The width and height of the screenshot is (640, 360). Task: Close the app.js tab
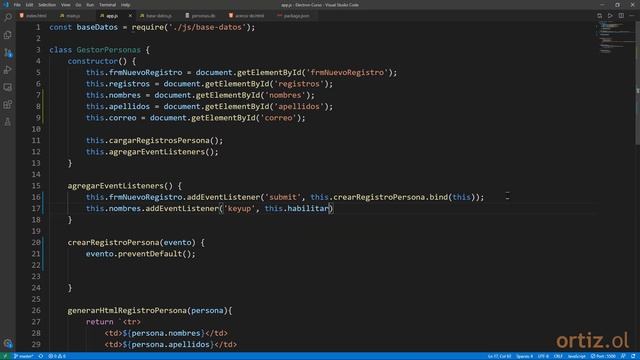pyautogui.click(x=130, y=16)
